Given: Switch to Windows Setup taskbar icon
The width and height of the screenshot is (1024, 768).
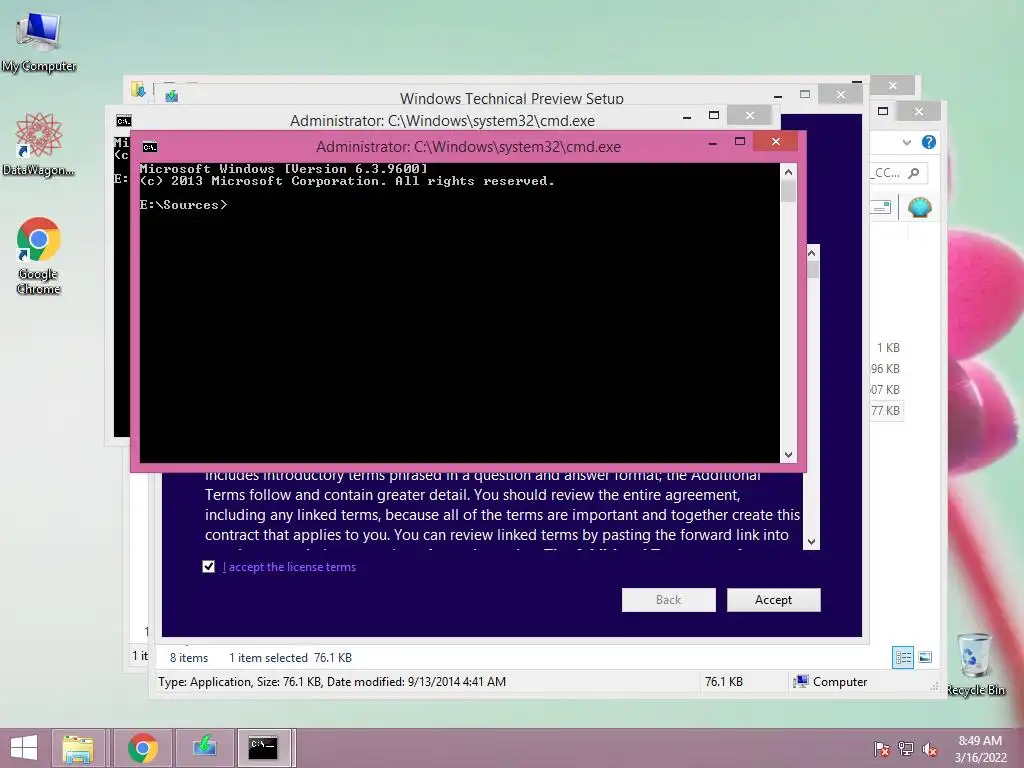Looking at the screenshot, I should (x=204, y=748).
